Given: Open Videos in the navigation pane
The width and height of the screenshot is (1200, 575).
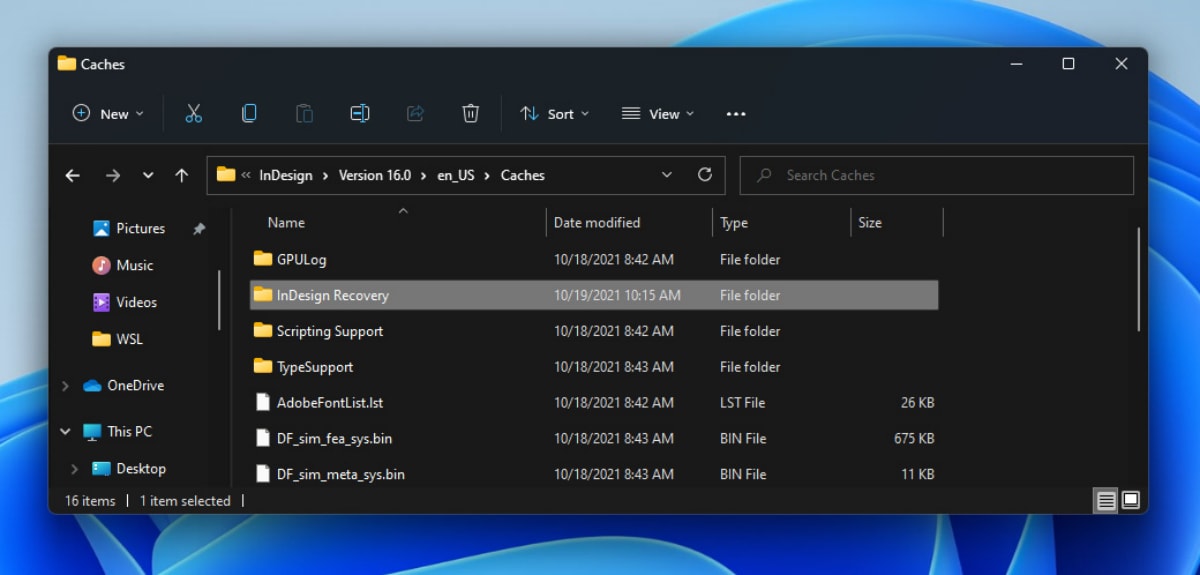Looking at the screenshot, I should [x=137, y=302].
